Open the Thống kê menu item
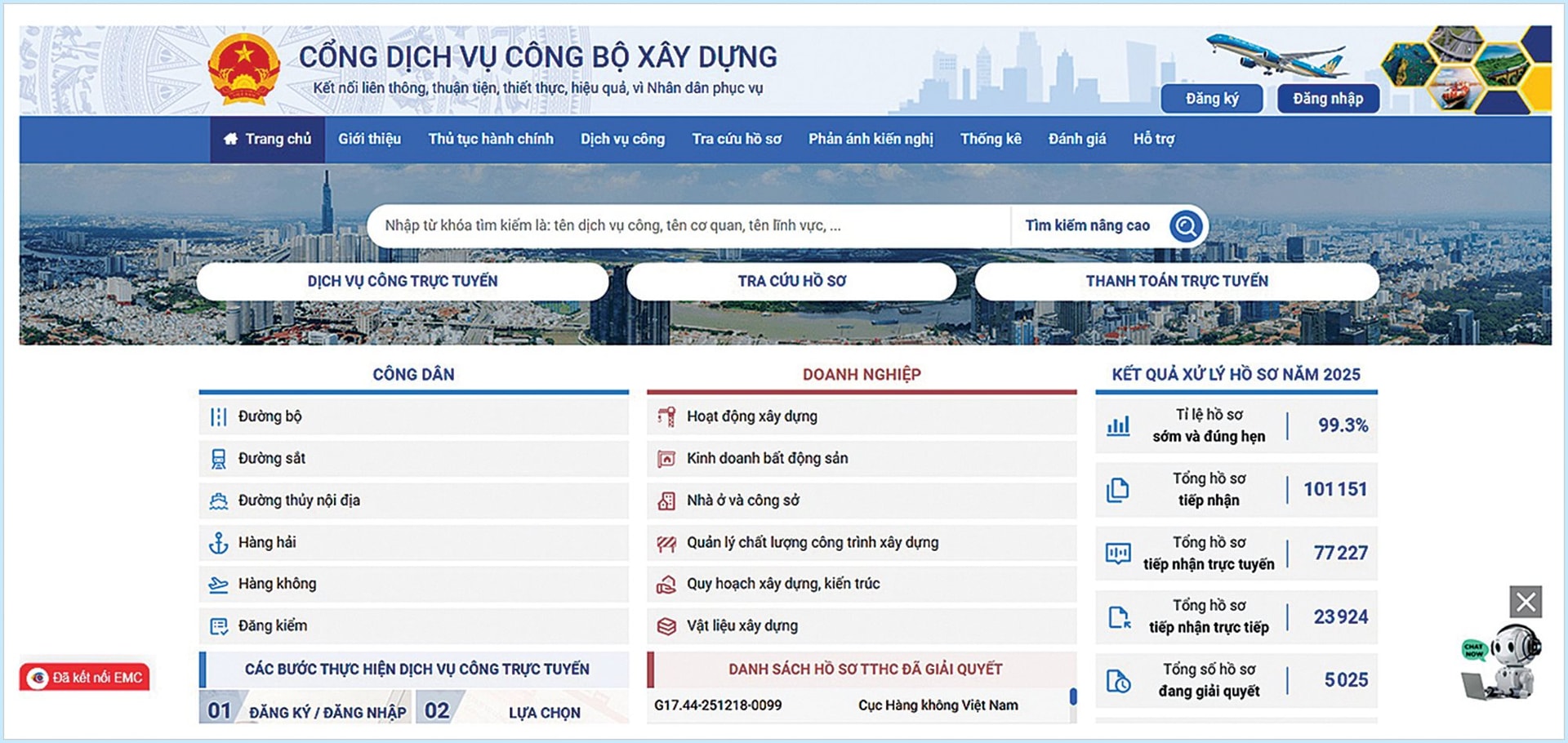The image size is (1568, 743). point(990,139)
